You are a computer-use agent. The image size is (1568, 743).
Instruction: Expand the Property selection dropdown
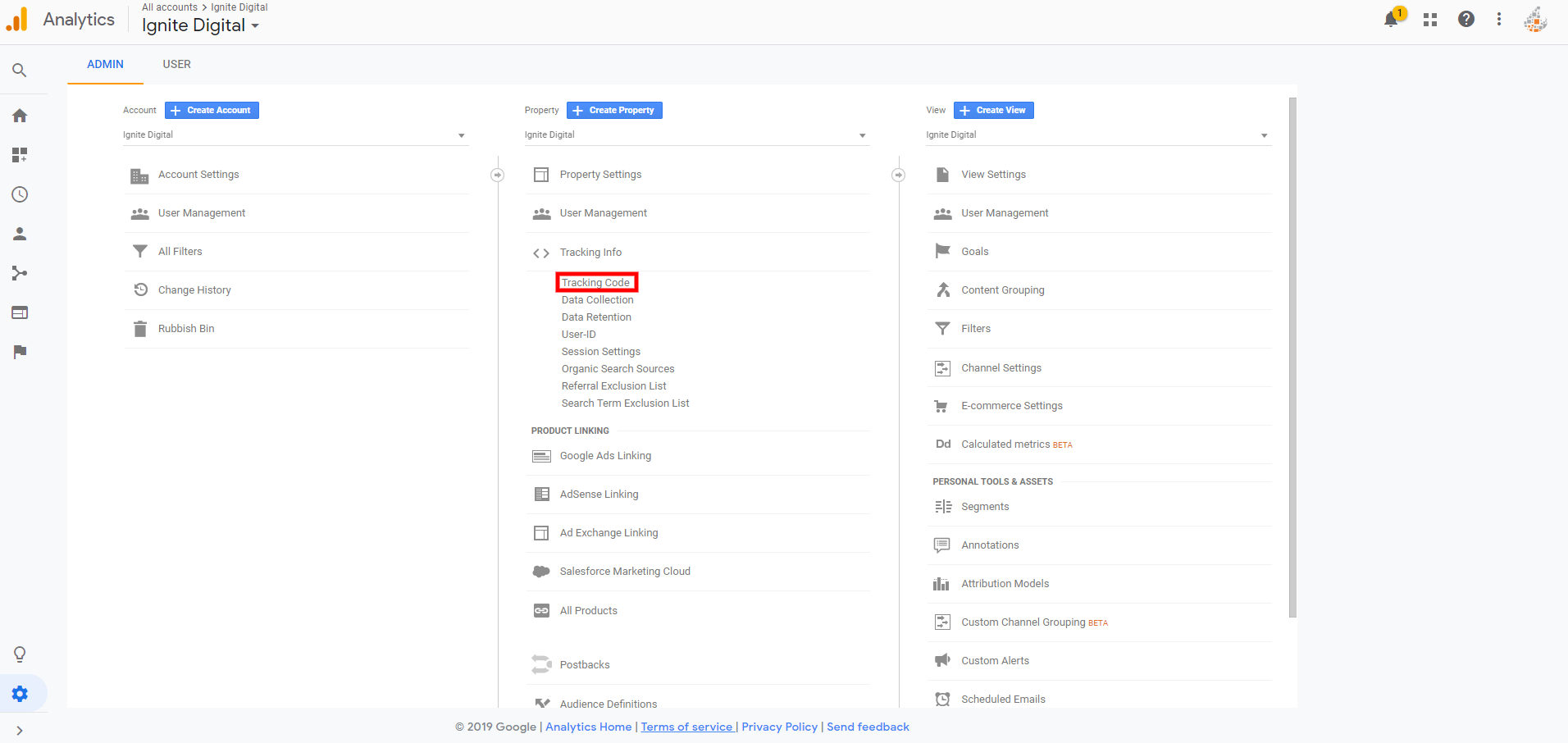[x=696, y=135]
